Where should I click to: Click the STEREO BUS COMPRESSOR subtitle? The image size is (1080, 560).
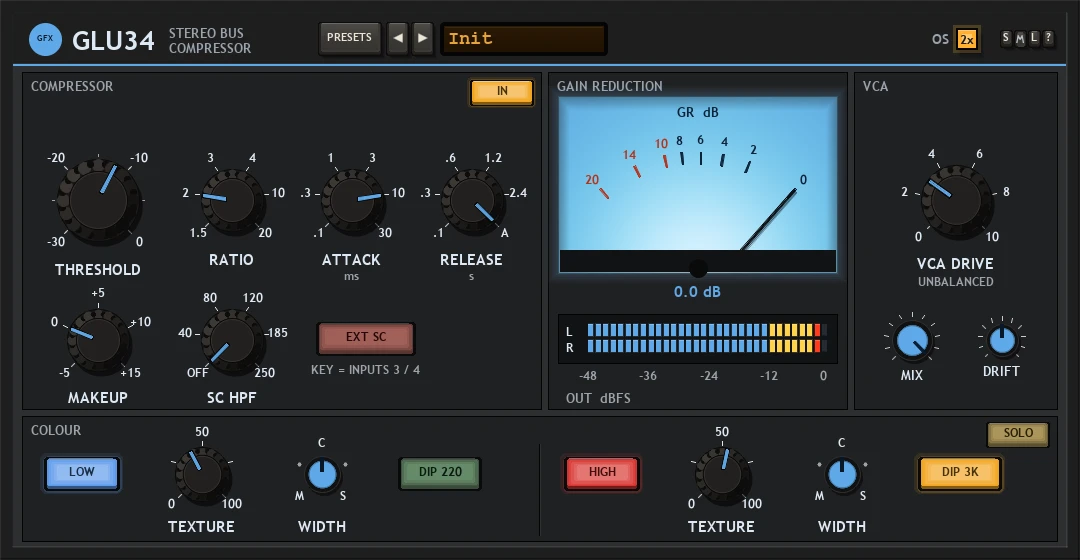209,41
